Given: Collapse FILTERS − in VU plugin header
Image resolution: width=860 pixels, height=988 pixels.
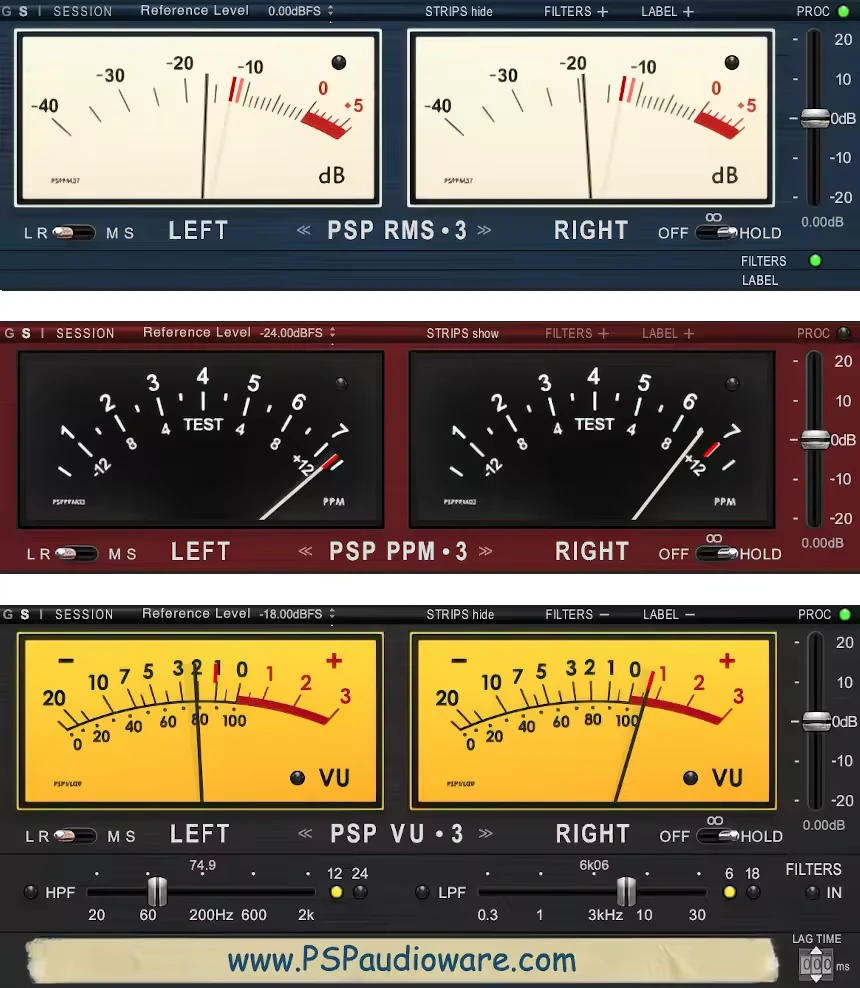Looking at the screenshot, I should coord(578,614).
